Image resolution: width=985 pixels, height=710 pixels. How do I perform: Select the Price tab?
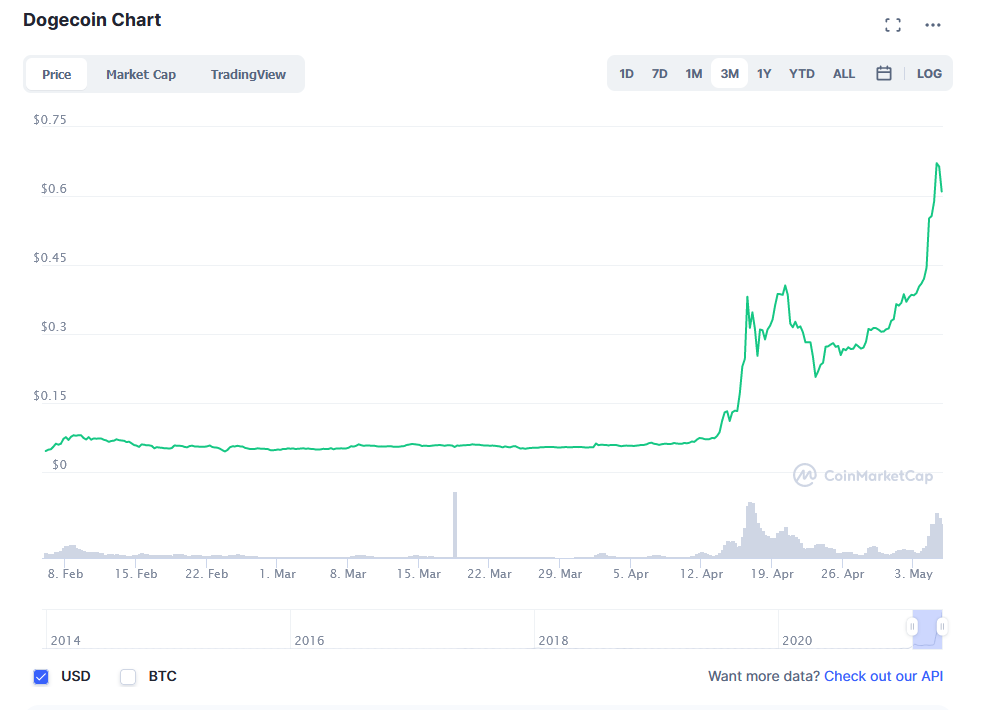tap(57, 74)
